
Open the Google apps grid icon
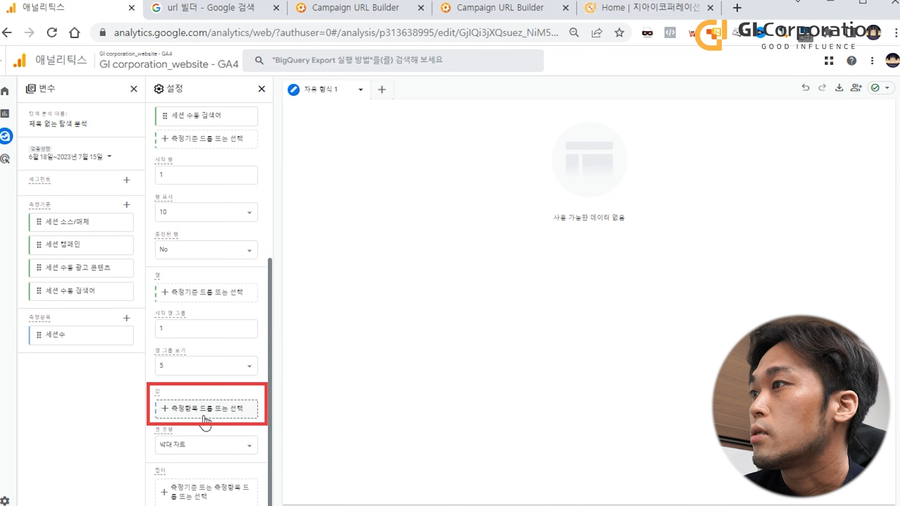[829, 60]
